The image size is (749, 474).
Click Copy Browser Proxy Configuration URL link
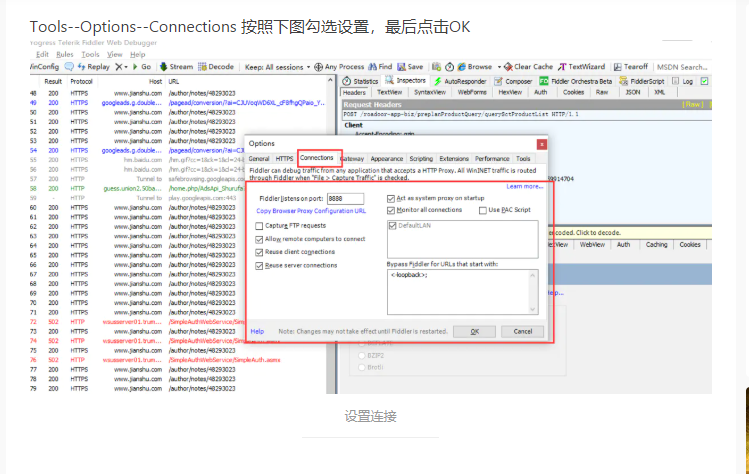(311, 211)
